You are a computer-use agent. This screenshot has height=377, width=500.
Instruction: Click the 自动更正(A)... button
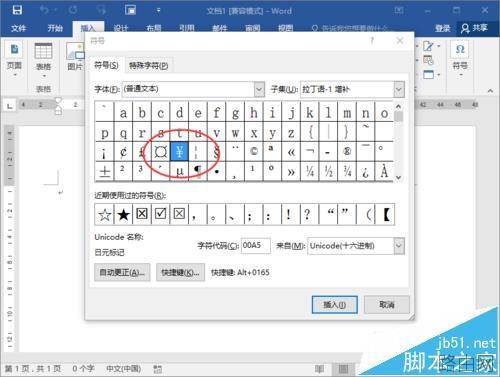[122, 272]
